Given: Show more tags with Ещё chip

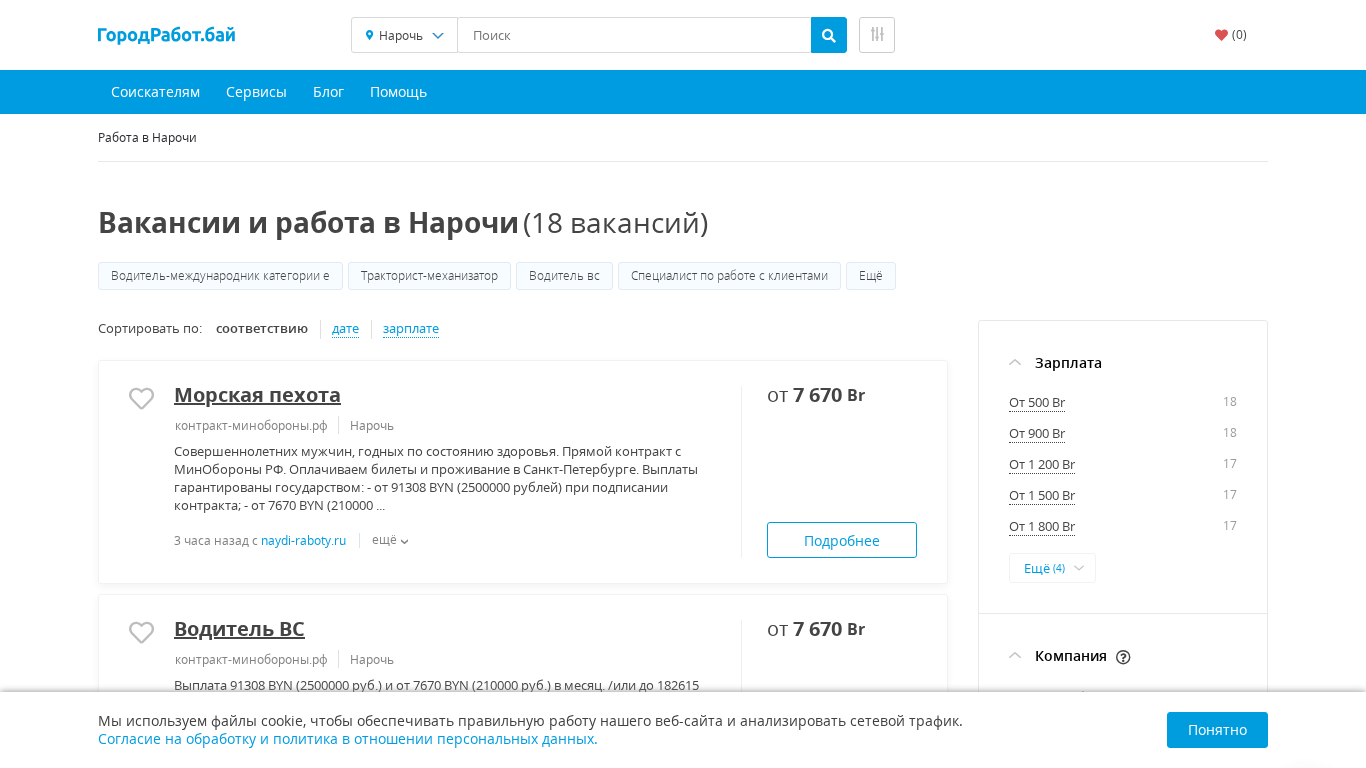Looking at the screenshot, I should pos(871,276).
